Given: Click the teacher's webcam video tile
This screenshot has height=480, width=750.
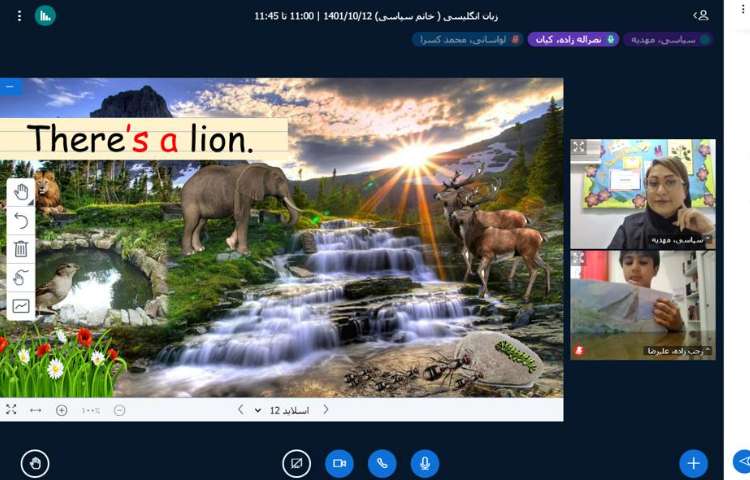Looking at the screenshot, I should pos(643,194).
